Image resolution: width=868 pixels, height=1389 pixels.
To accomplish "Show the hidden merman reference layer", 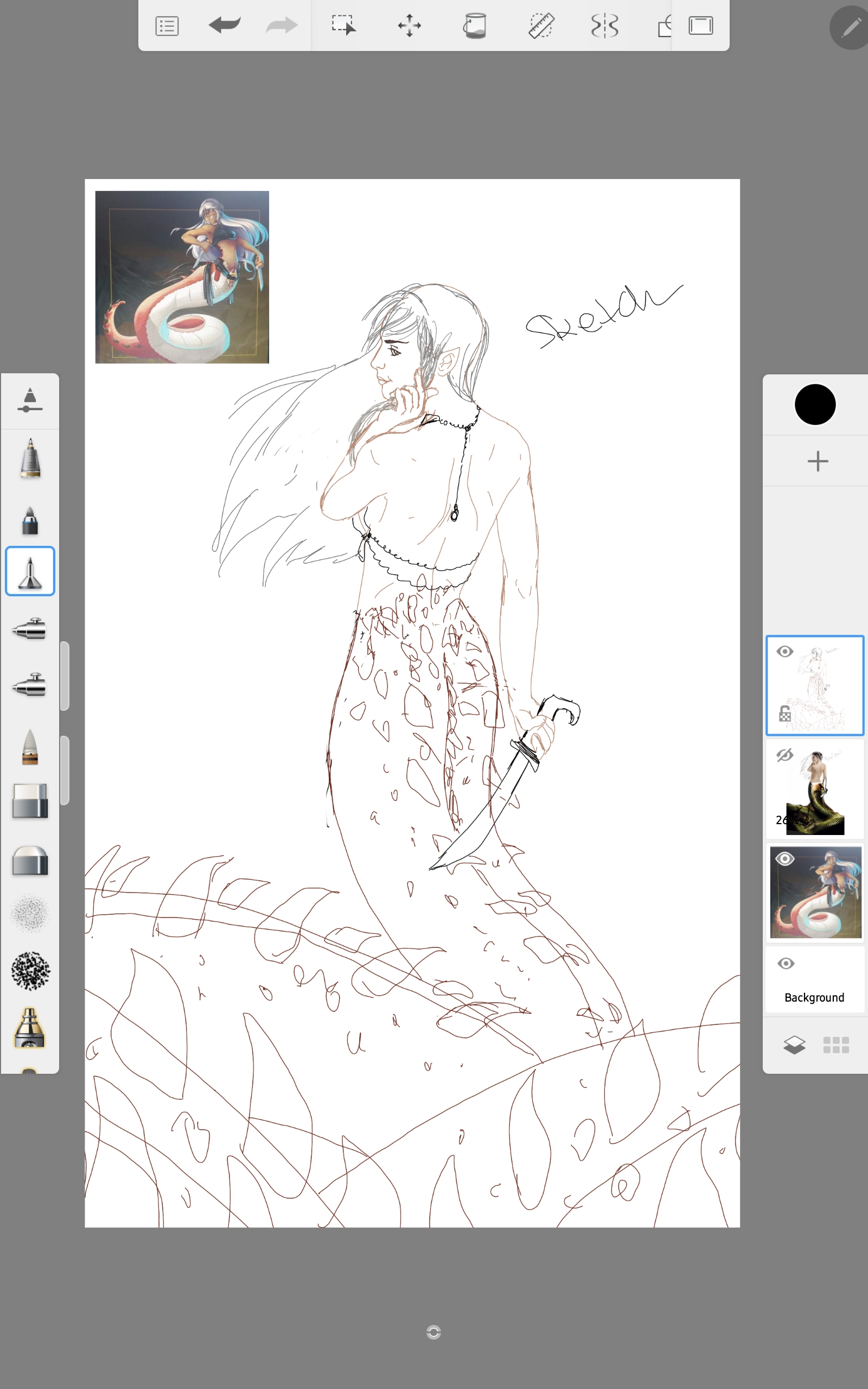I will (x=785, y=755).
